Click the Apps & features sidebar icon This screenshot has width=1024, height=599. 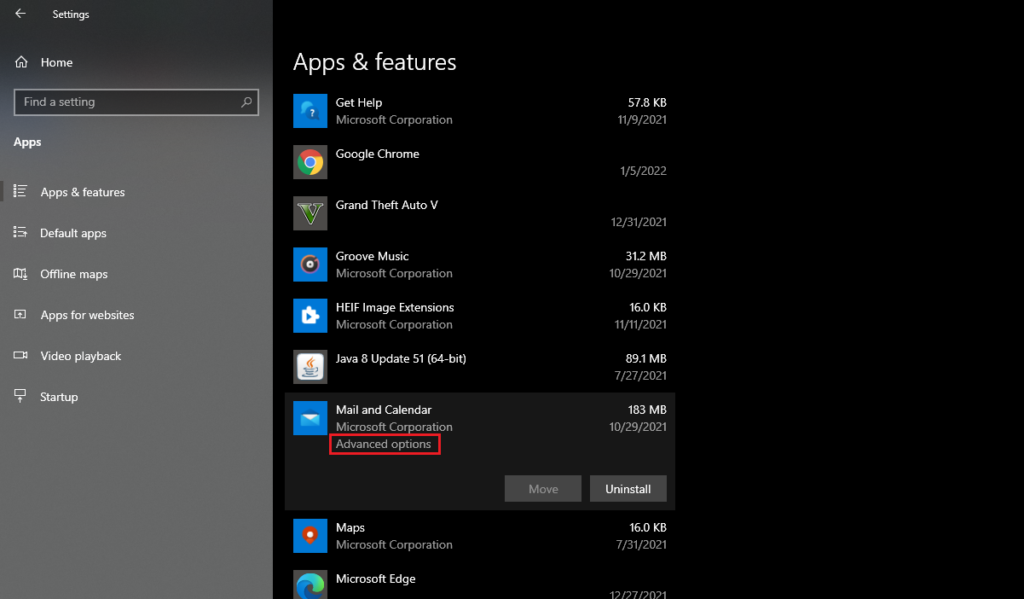tap(20, 191)
